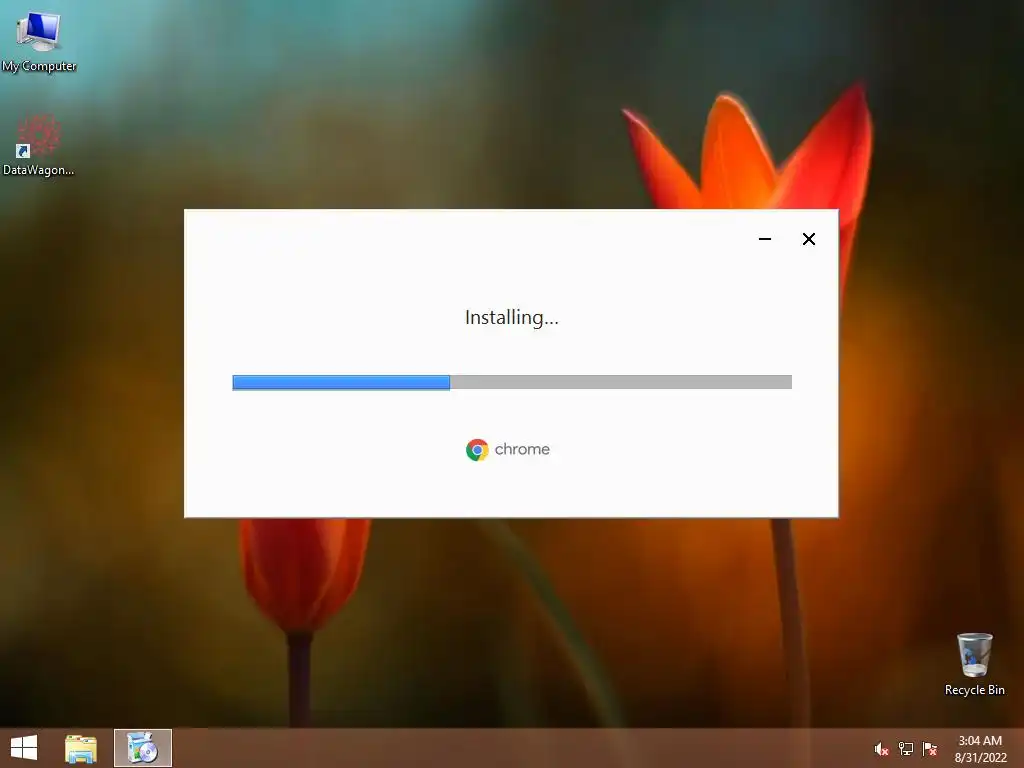Minimize the Chrome installer window
Image resolution: width=1024 pixels, height=768 pixels.
click(765, 239)
